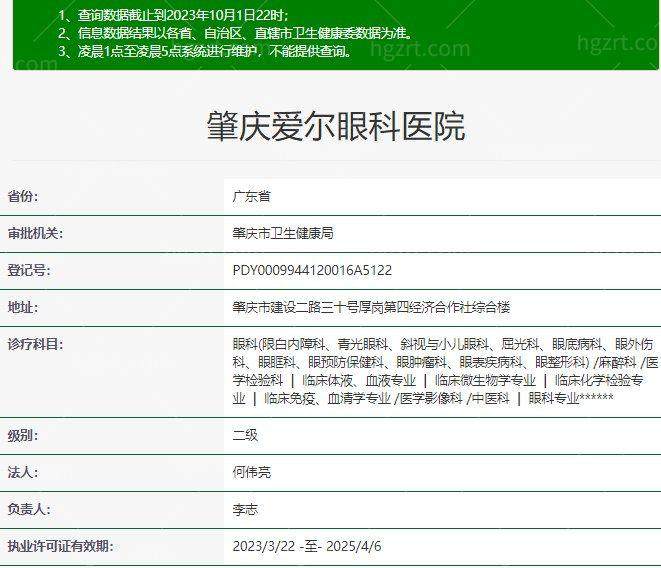The width and height of the screenshot is (661, 568).
Task: Select the 省份 label
Action: tap(23, 196)
